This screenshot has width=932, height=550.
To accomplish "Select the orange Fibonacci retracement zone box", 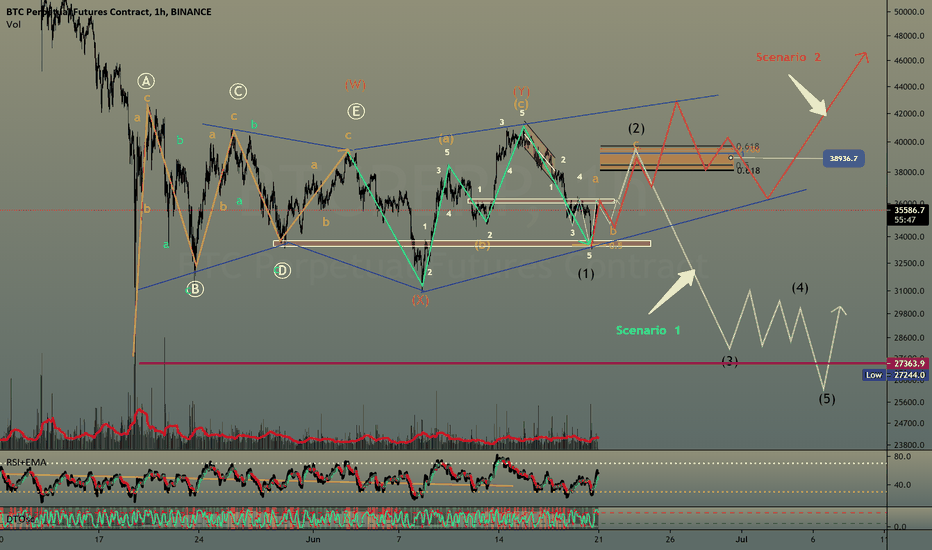I will tap(666, 158).
